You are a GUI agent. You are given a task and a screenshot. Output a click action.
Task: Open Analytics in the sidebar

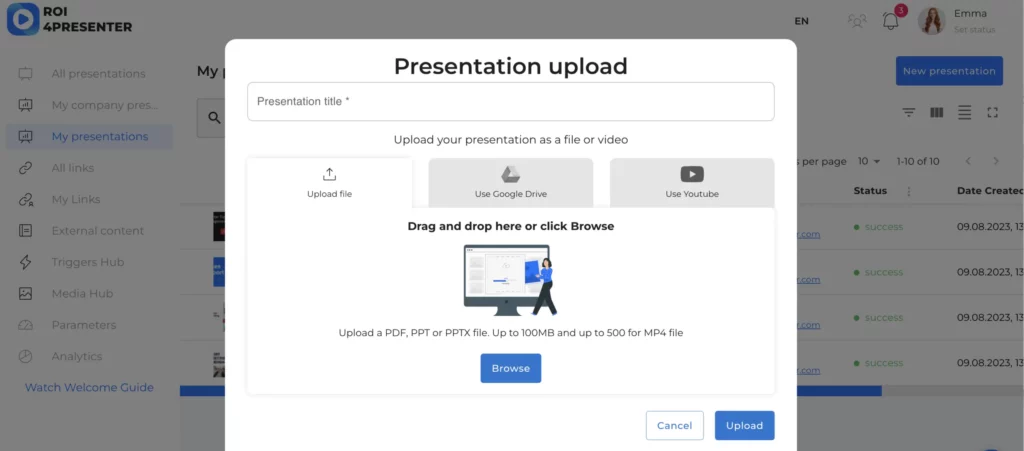[x=77, y=356]
